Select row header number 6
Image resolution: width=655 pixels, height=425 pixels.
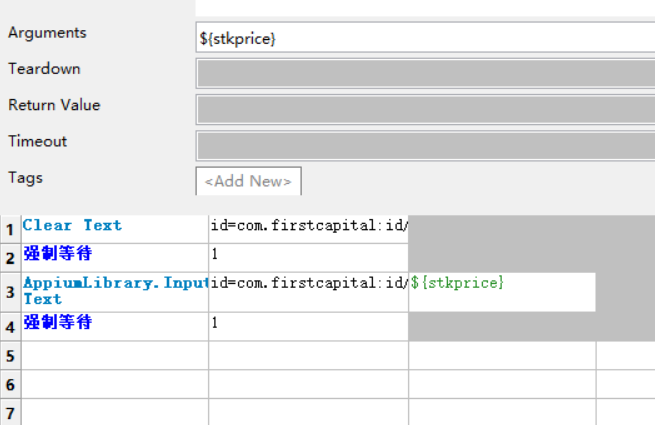[10, 384]
